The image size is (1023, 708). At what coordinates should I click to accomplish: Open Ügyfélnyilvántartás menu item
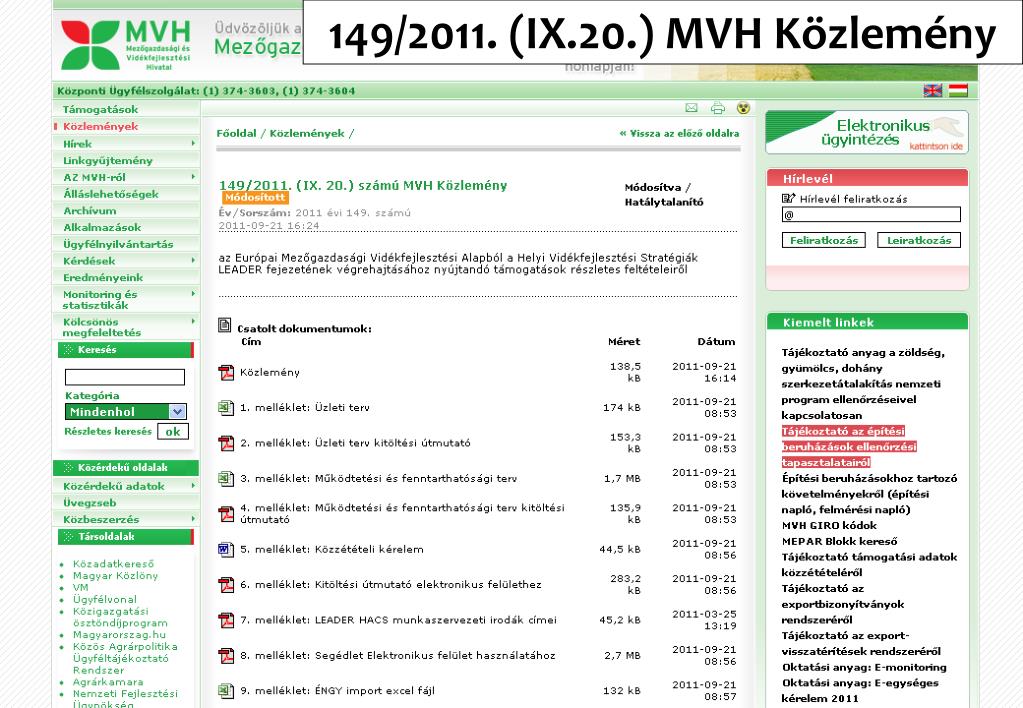coord(118,244)
